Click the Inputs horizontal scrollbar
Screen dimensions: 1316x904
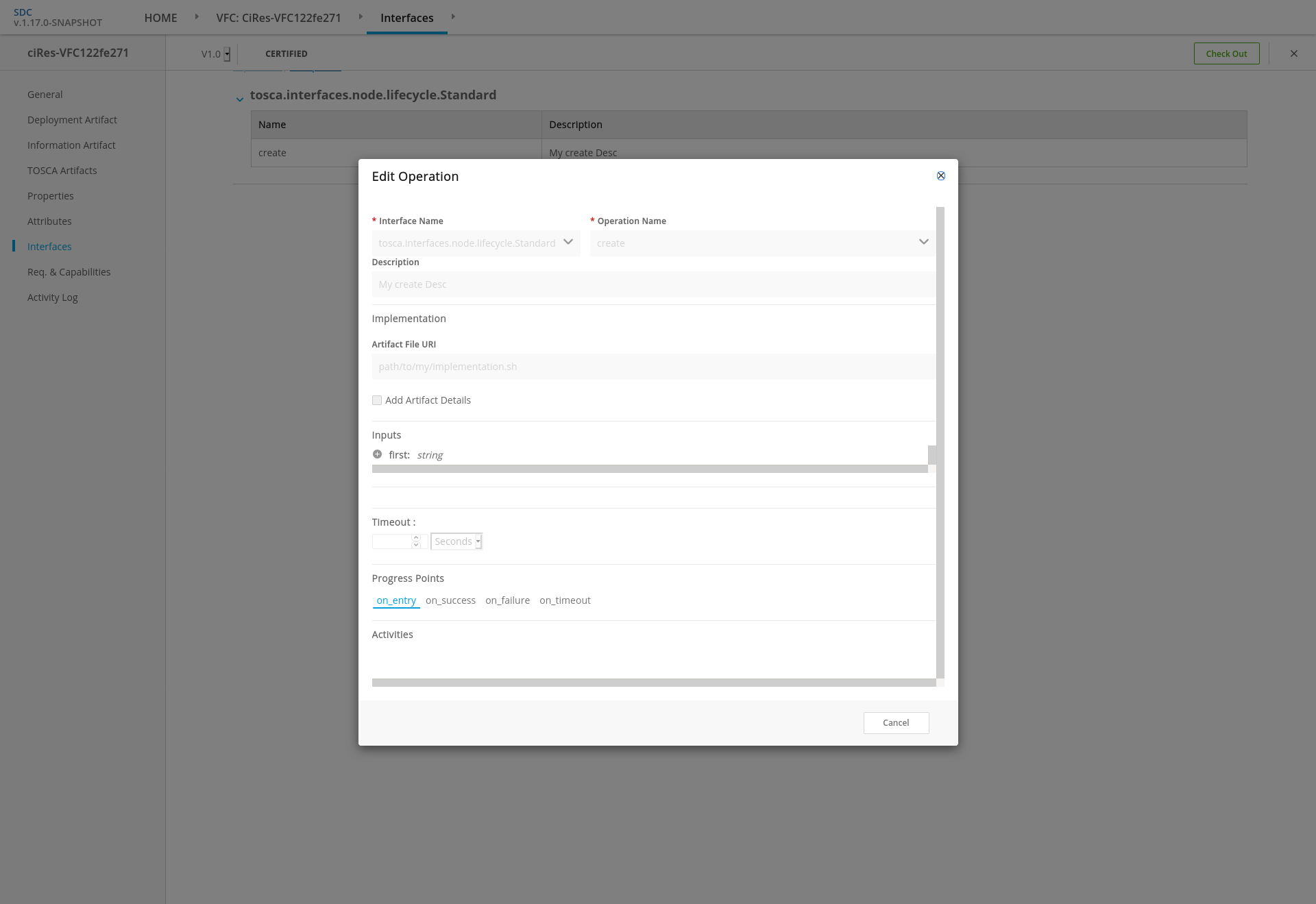[650, 469]
